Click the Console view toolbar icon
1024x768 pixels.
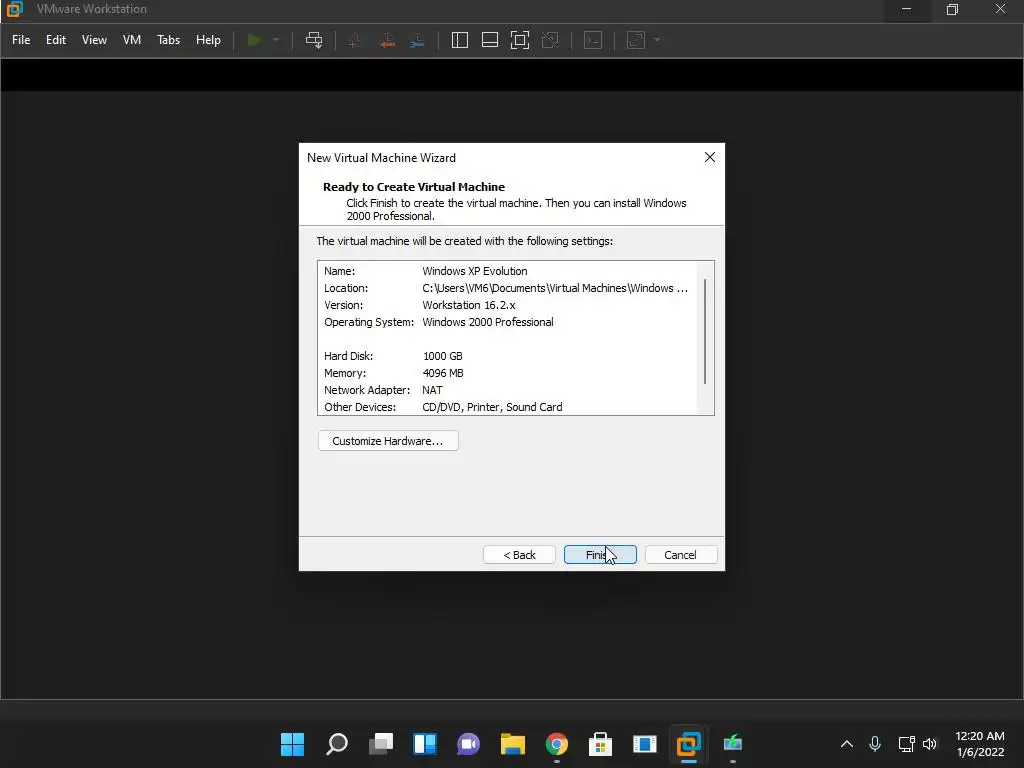pyautogui.click(x=593, y=40)
